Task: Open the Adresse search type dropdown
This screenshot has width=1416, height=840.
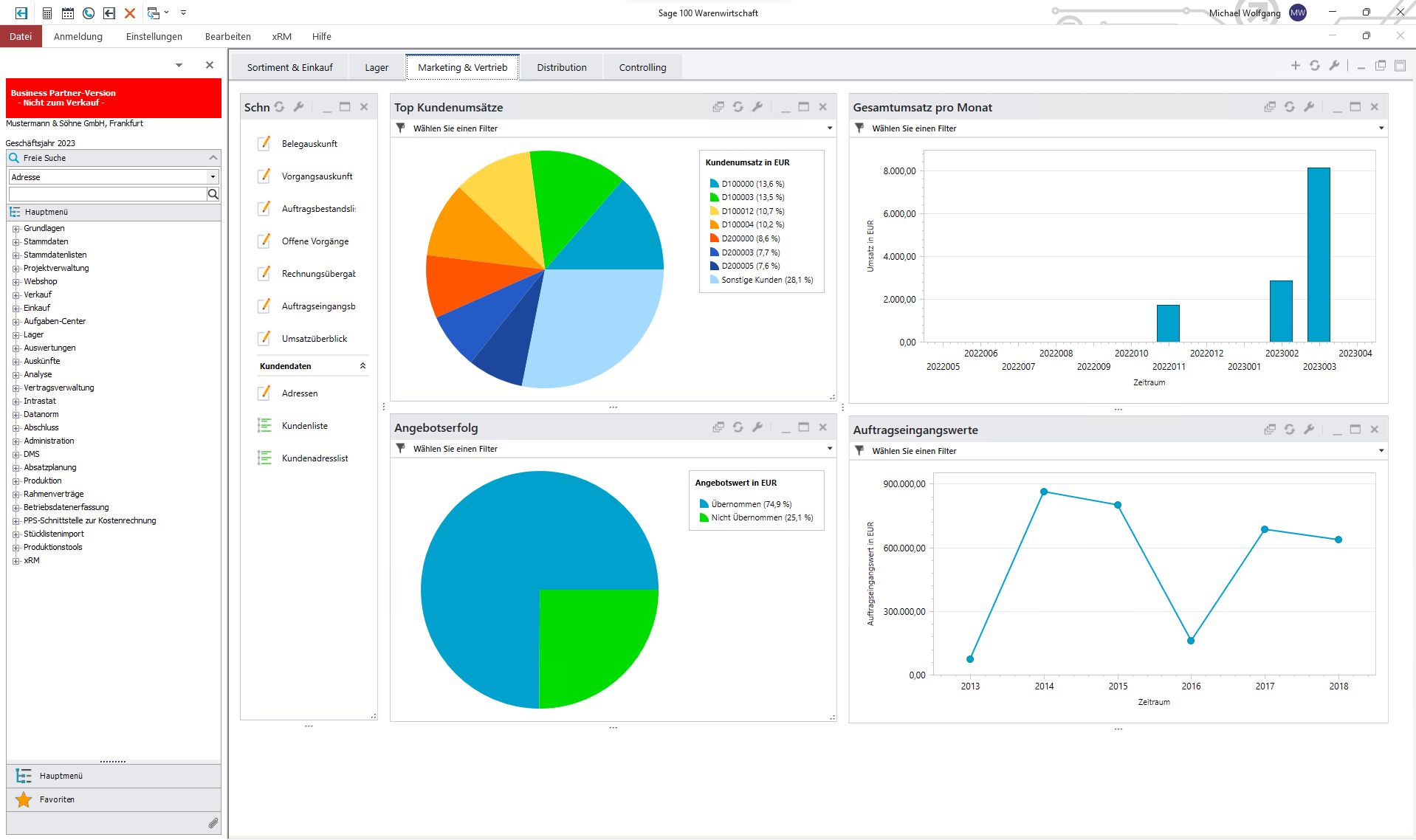Action: click(x=213, y=177)
